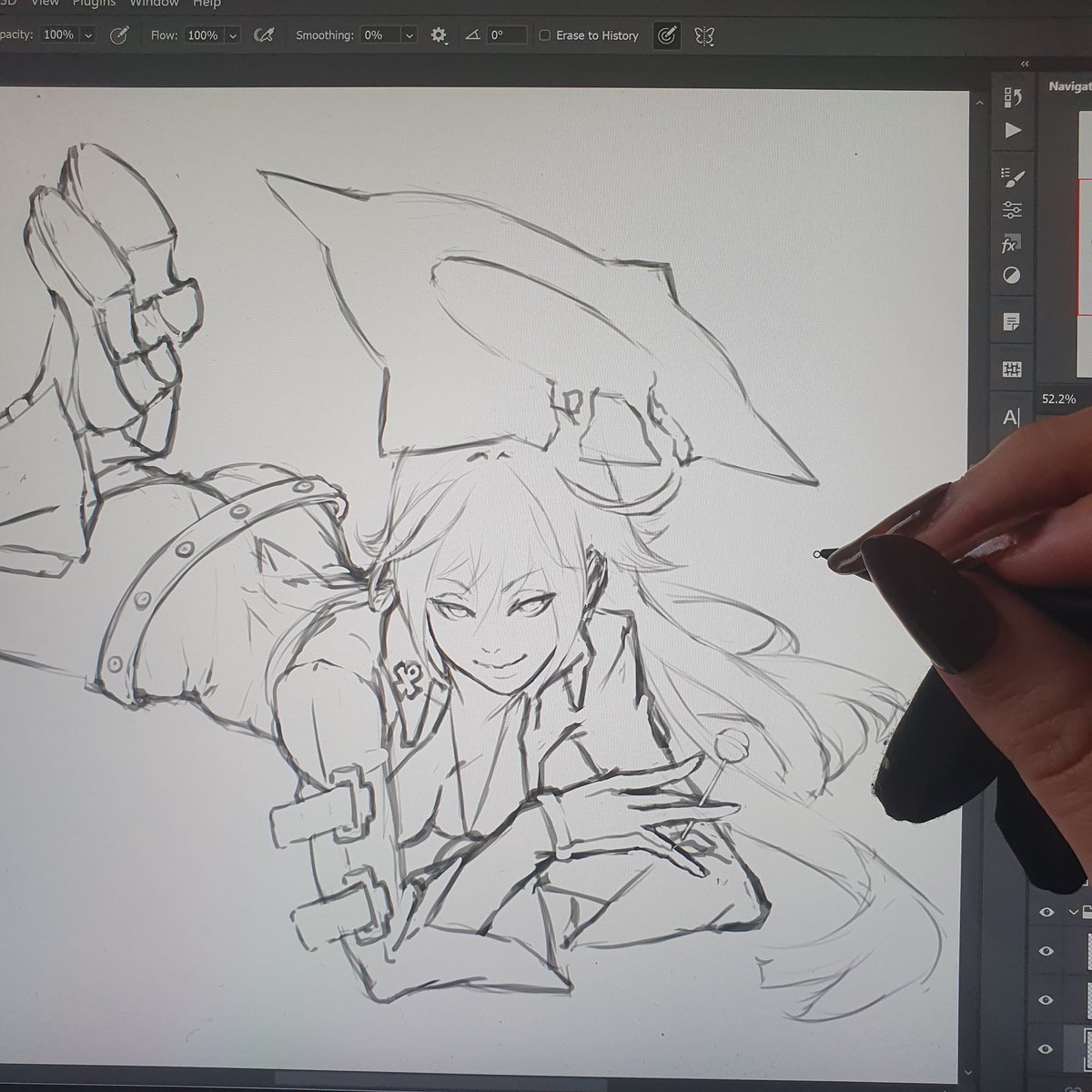Enable the airbrush mode icon

[264, 35]
